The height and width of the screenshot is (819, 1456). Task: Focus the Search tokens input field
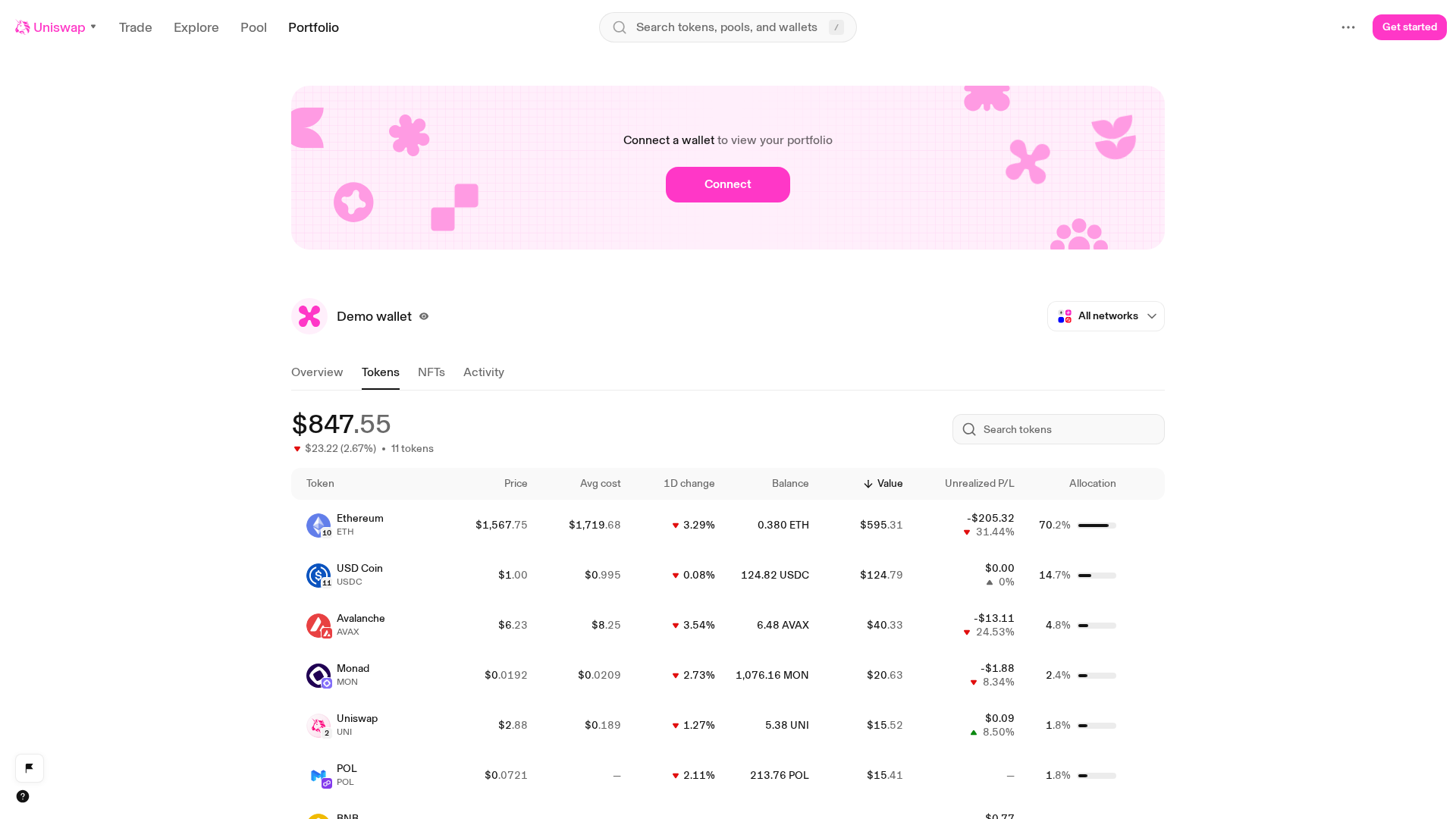tap(1059, 429)
